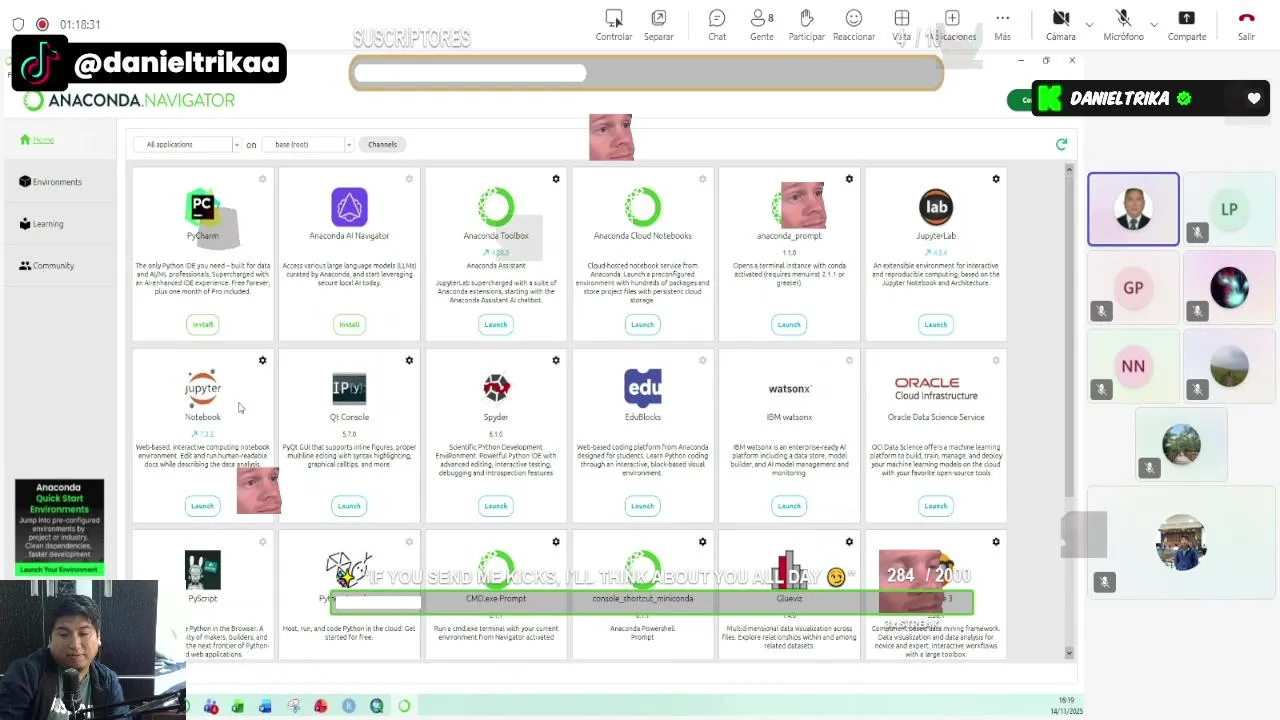Install PyCharm
1280x720 pixels.
pos(203,324)
